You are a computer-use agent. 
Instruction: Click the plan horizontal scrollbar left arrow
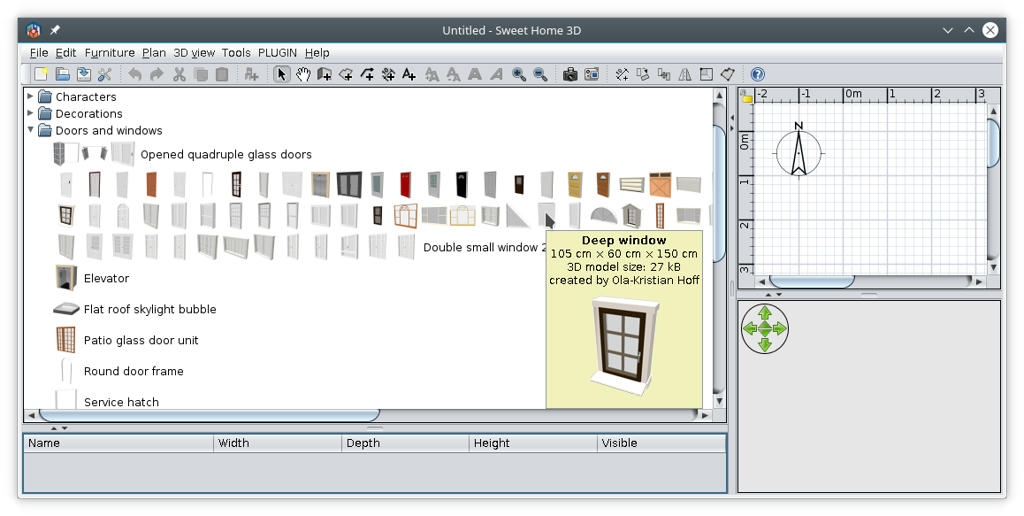762,282
